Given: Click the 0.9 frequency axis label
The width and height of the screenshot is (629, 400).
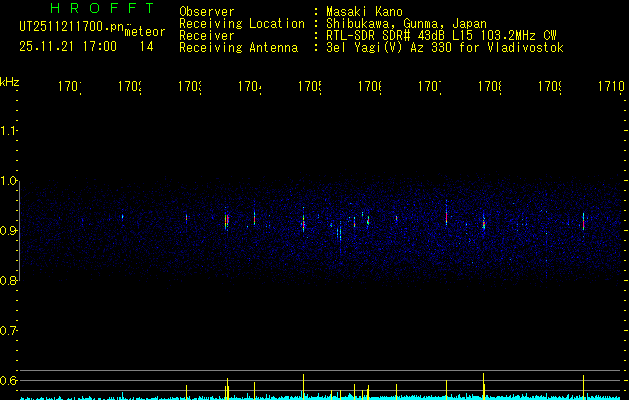Looking at the screenshot, I should point(9,231).
